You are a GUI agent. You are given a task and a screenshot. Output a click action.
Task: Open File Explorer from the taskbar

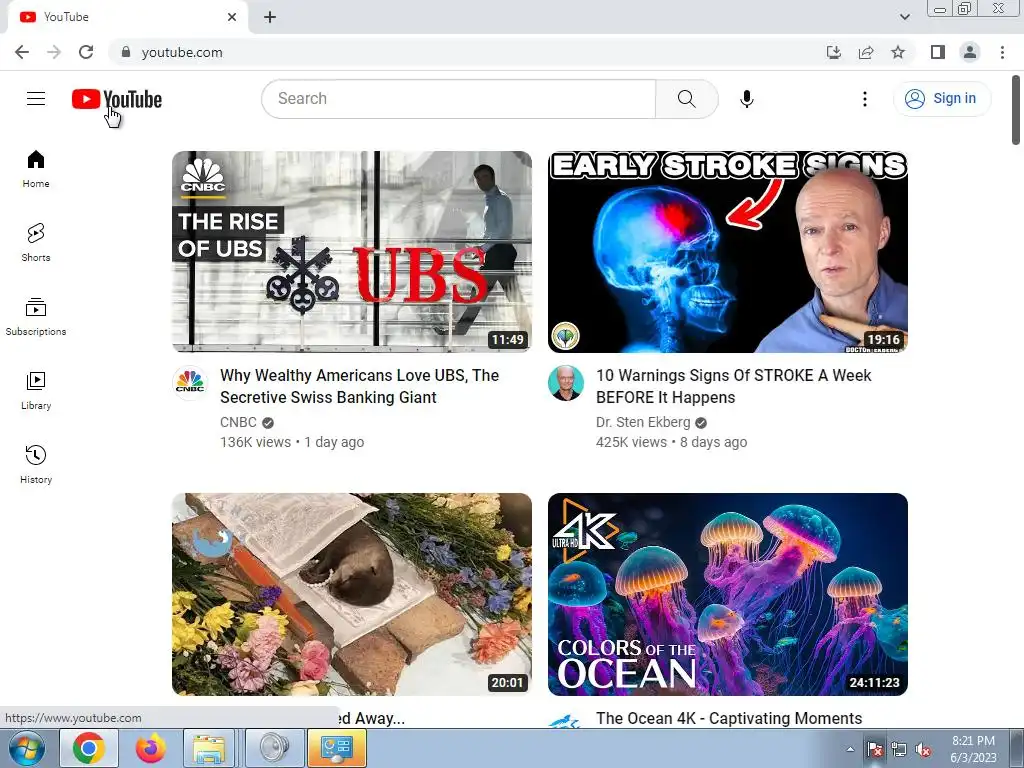[x=209, y=748]
